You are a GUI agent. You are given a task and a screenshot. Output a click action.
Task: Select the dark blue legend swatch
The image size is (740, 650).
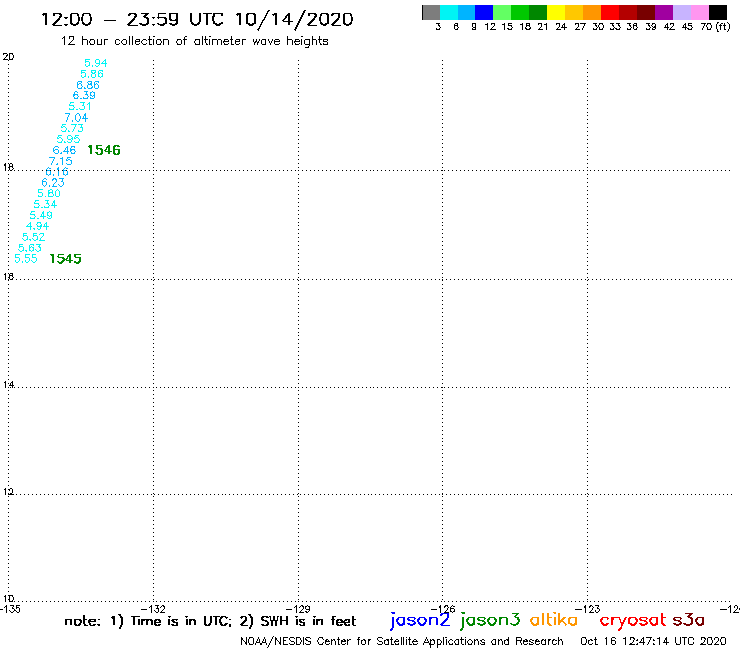(x=484, y=12)
